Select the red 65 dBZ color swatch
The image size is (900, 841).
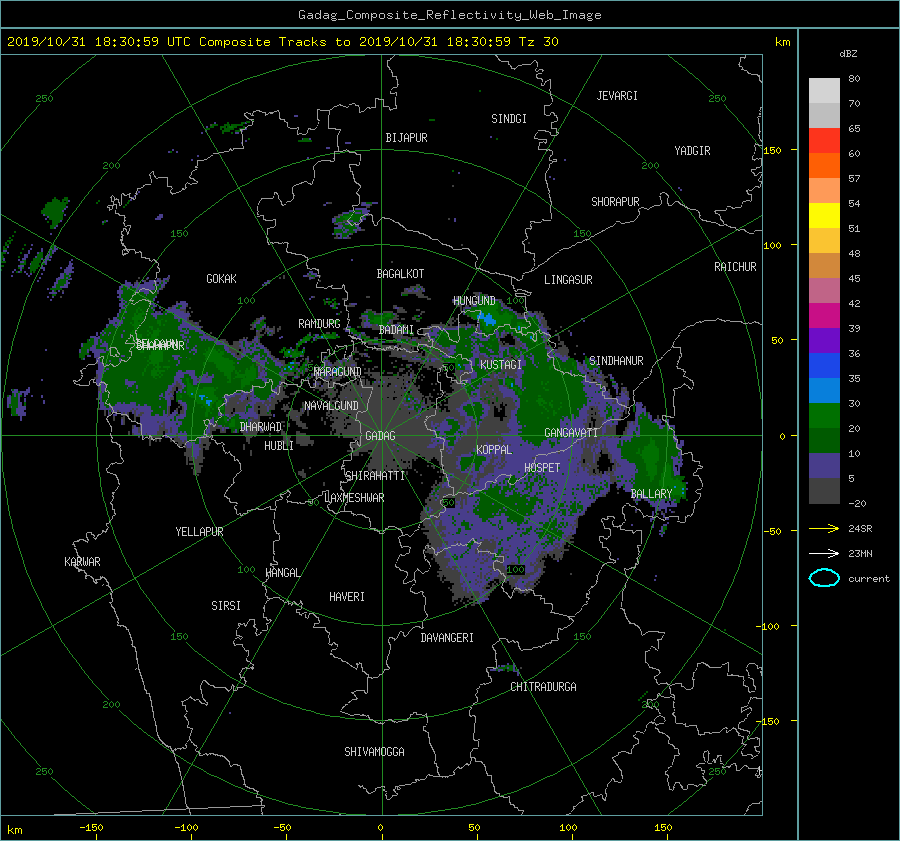click(824, 140)
